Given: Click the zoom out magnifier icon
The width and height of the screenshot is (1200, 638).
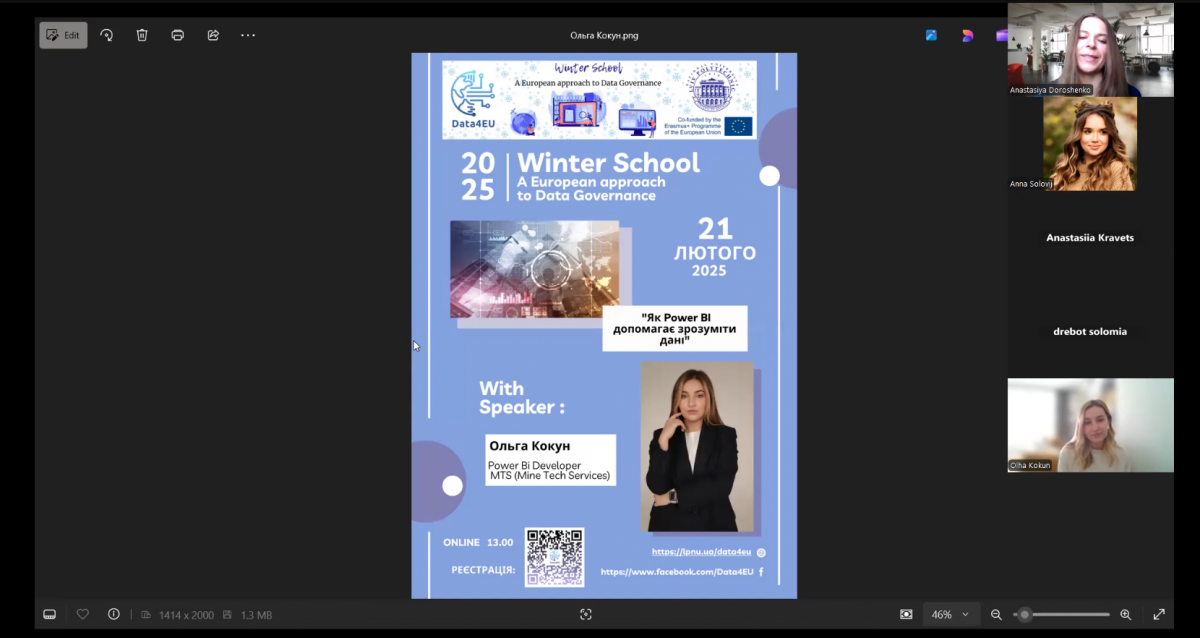Looking at the screenshot, I should 996,614.
